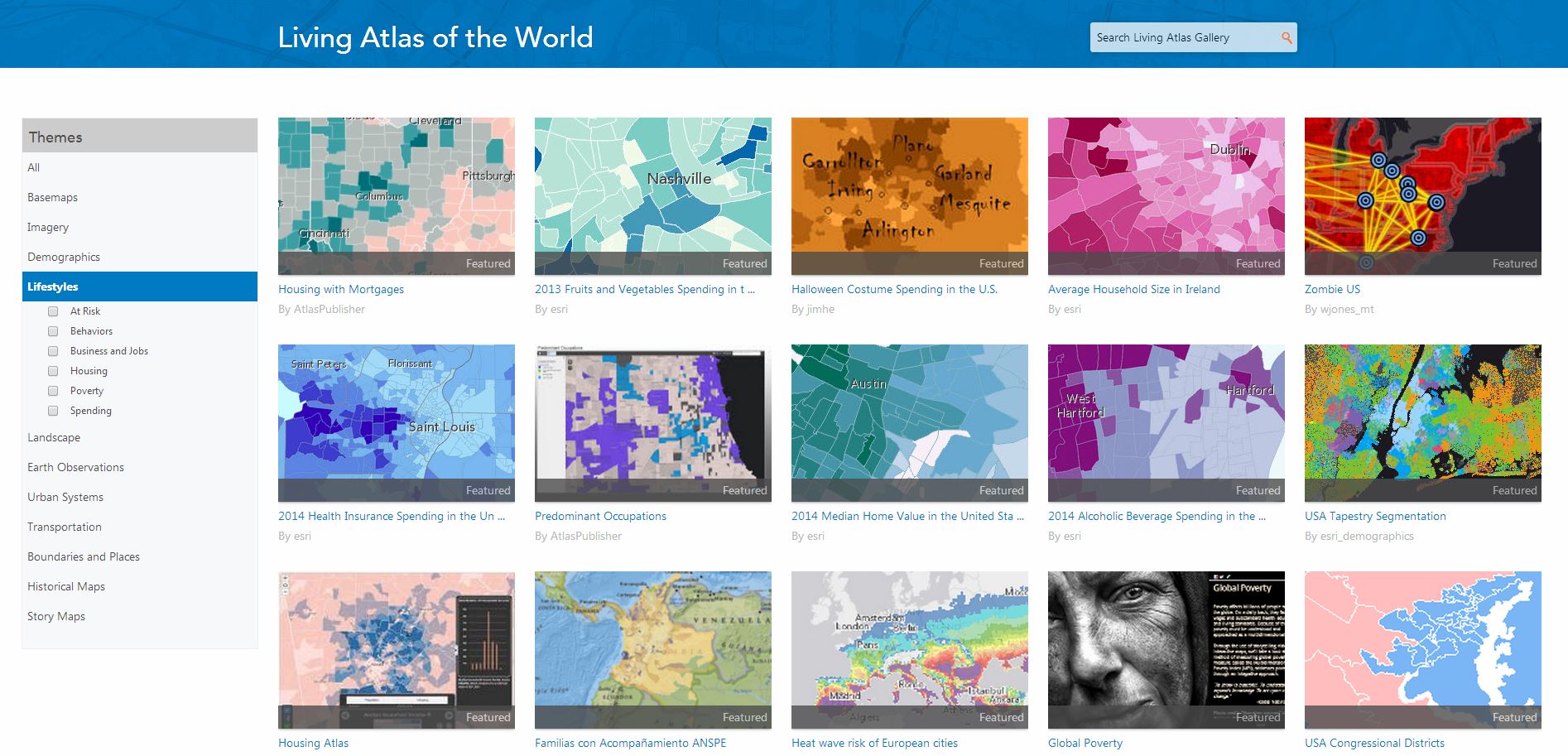Click the Hartford alcoholic beverage thumbnail
This screenshot has width=1568, height=756.
click(x=1166, y=423)
